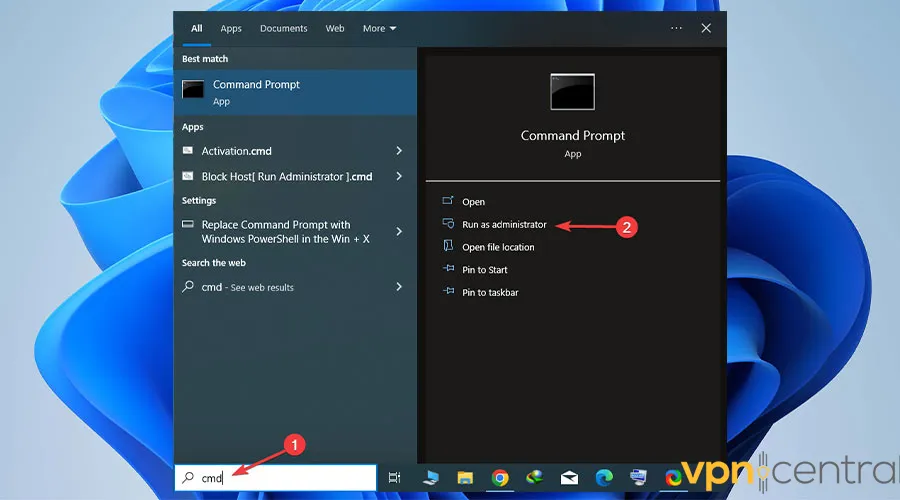
Task: Select the Web search tab
Action: tap(335, 28)
